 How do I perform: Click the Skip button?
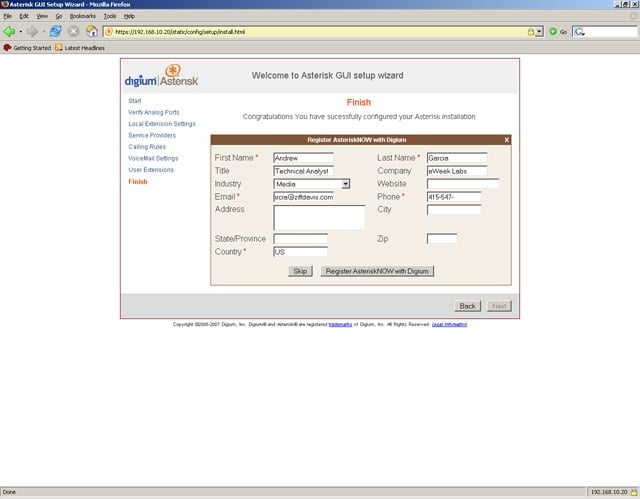pyautogui.click(x=300, y=271)
